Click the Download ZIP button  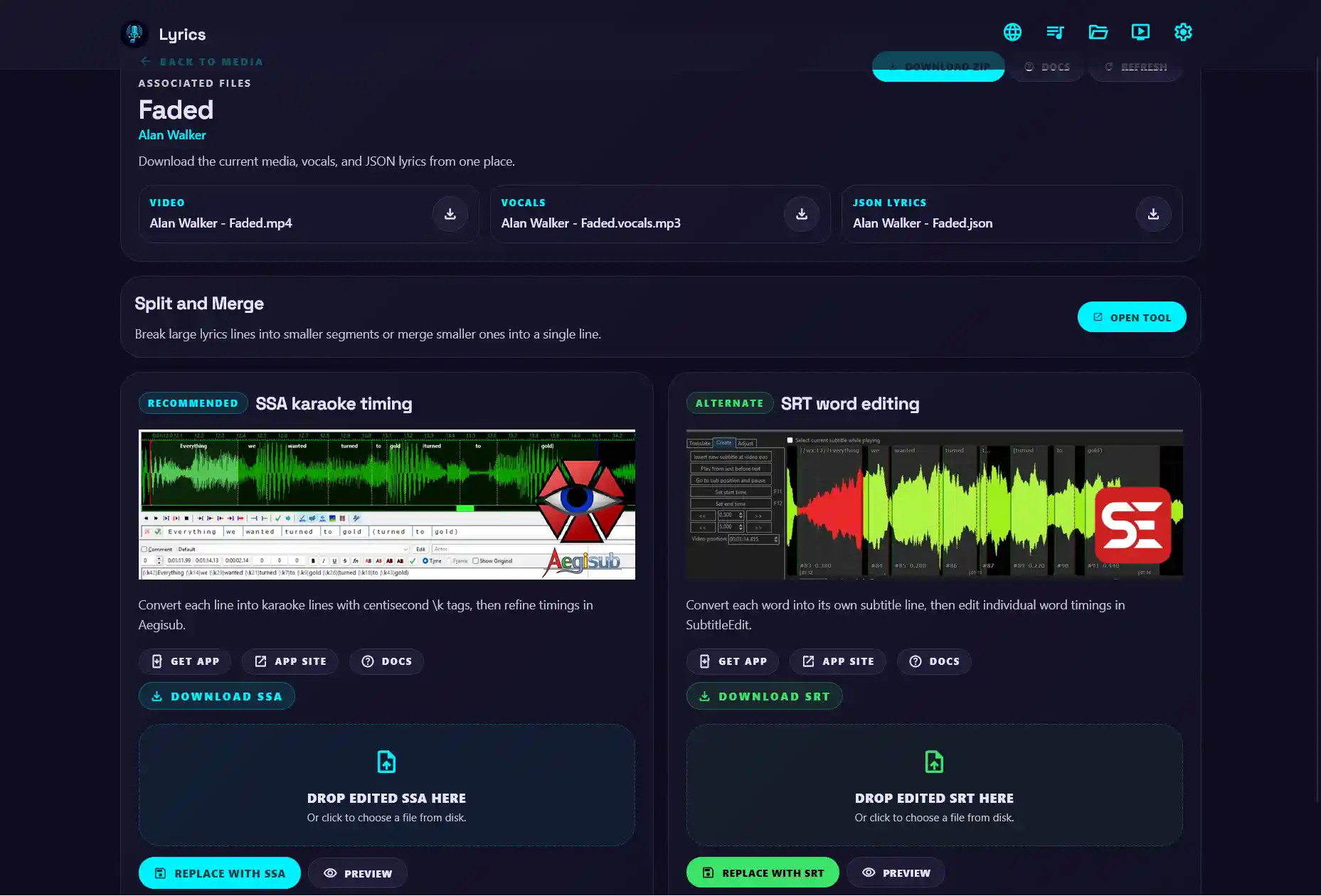click(x=938, y=67)
